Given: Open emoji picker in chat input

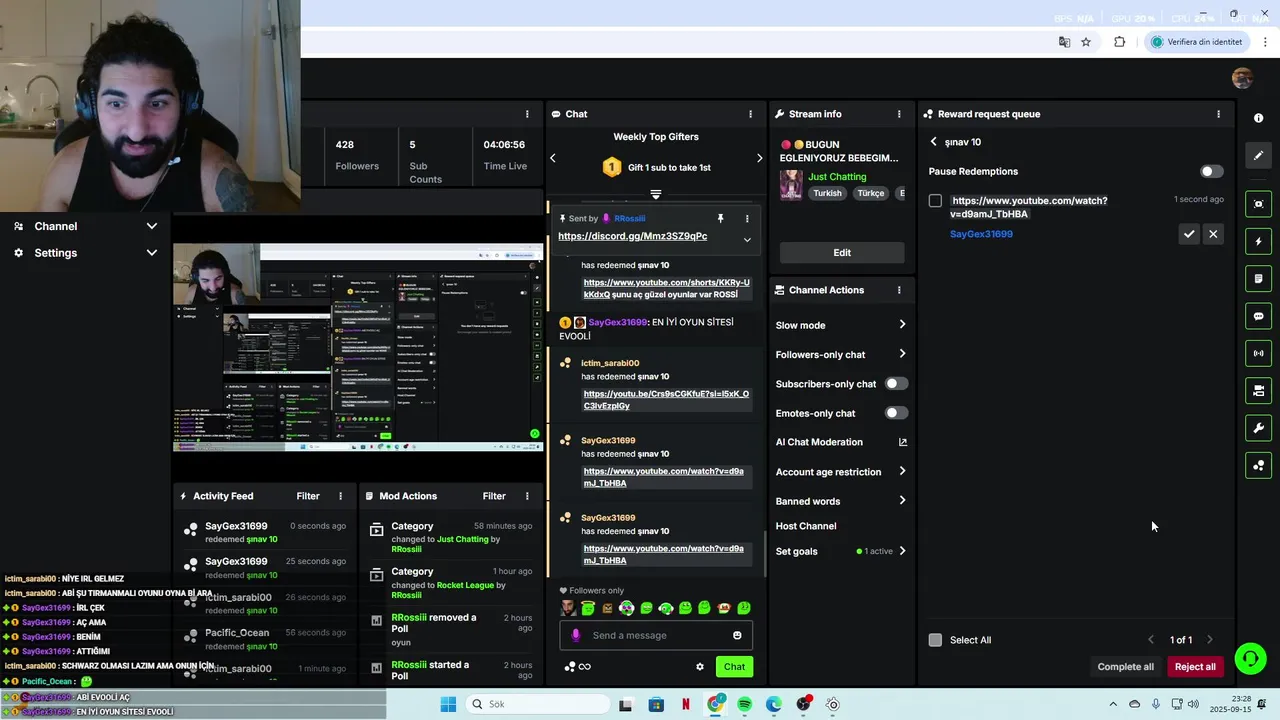Looking at the screenshot, I should pyautogui.click(x=737, y=635).
